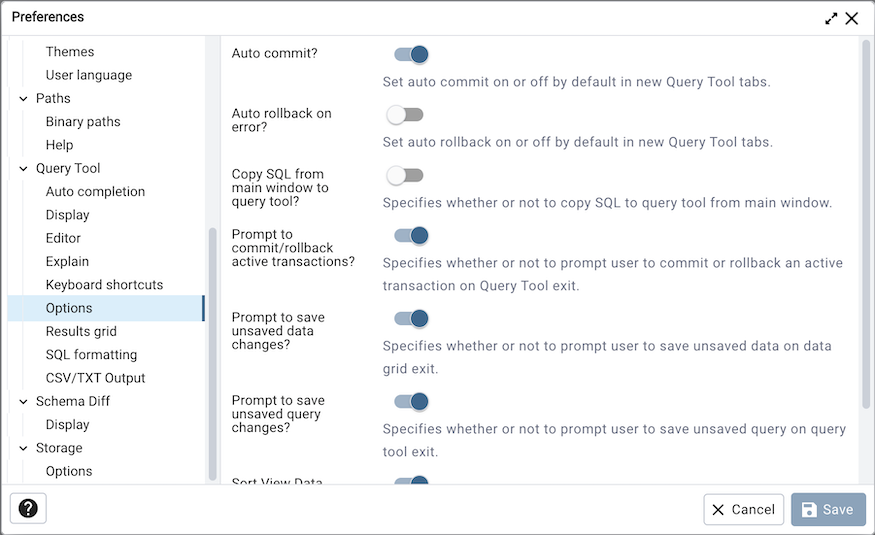Turn off Prompt to save unsaved data changes
The height and width of the screenshot is (535, 875).
(x=411, y=319)
